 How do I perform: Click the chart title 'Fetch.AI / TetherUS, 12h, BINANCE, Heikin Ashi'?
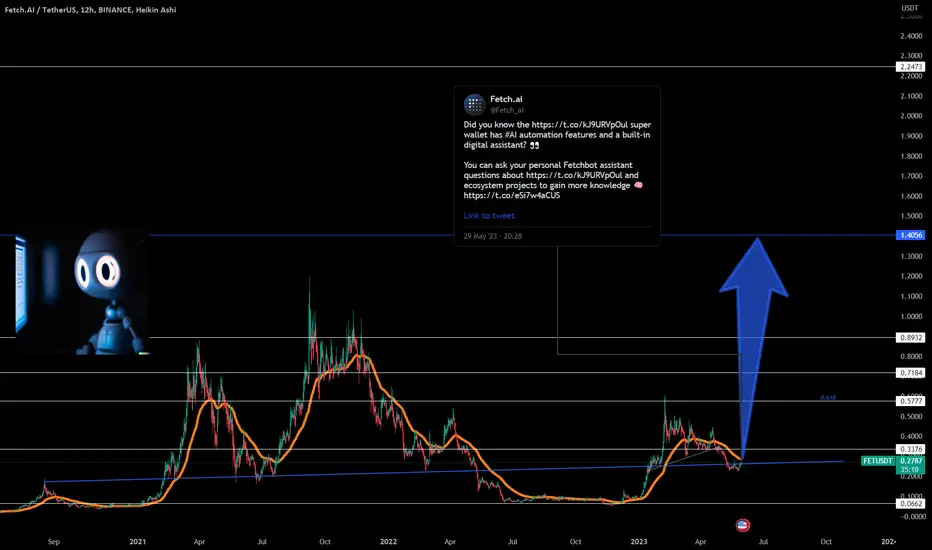[x=90, y=10]
